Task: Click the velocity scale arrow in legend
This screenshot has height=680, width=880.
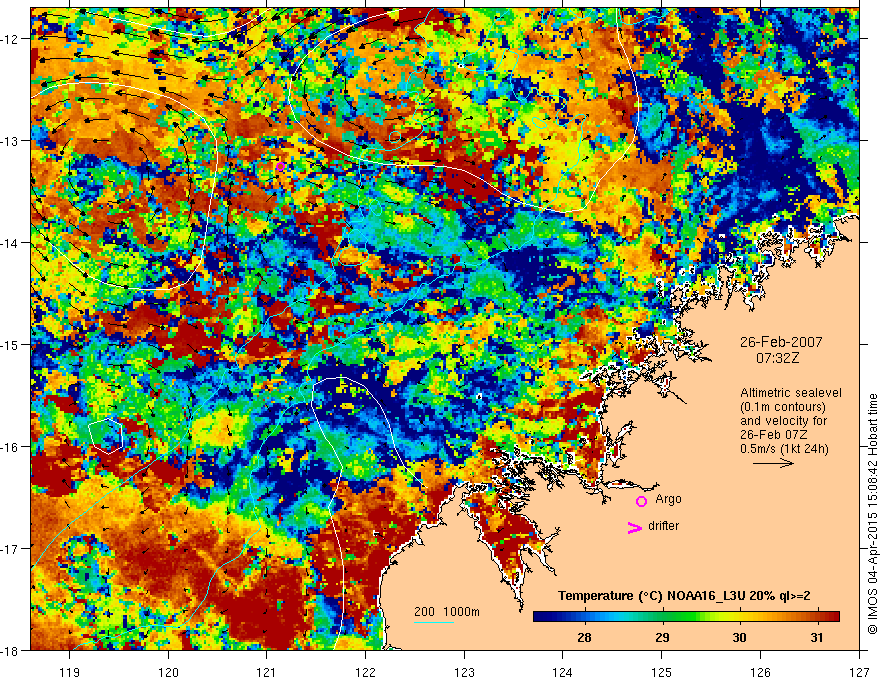Action: [x=773, y=463]
